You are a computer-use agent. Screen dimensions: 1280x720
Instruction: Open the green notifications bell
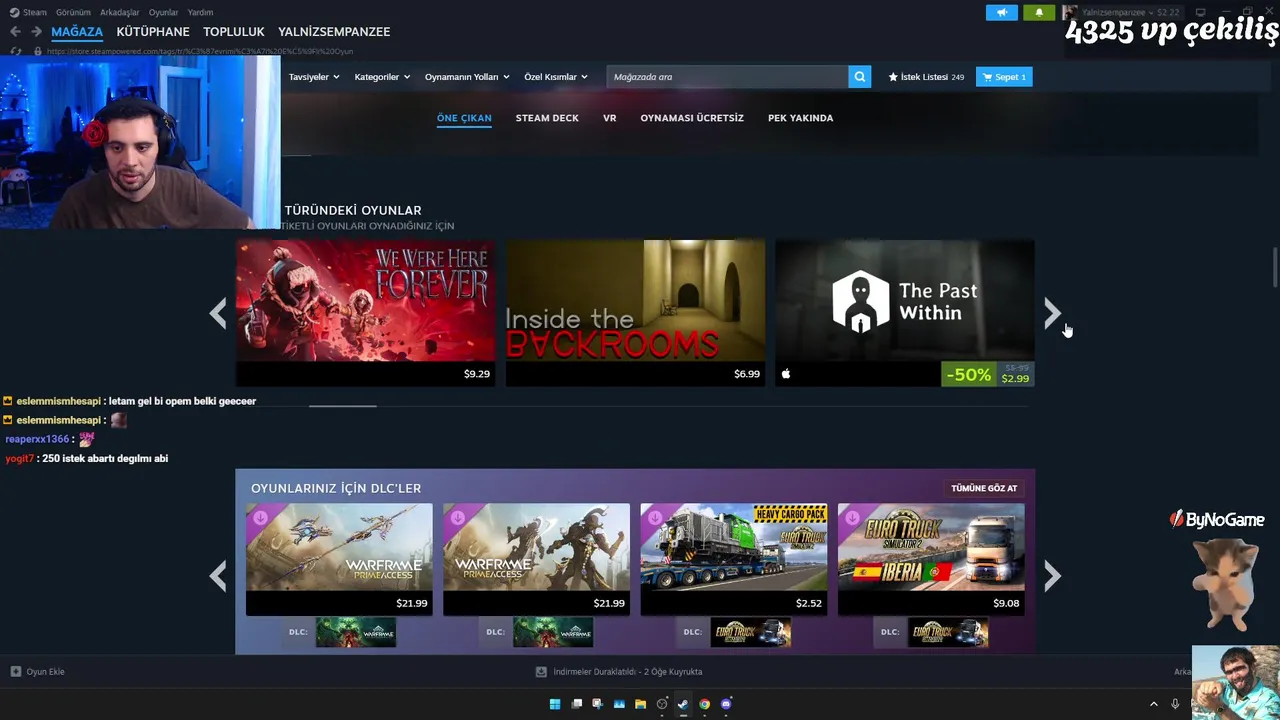coord(1039,12)
